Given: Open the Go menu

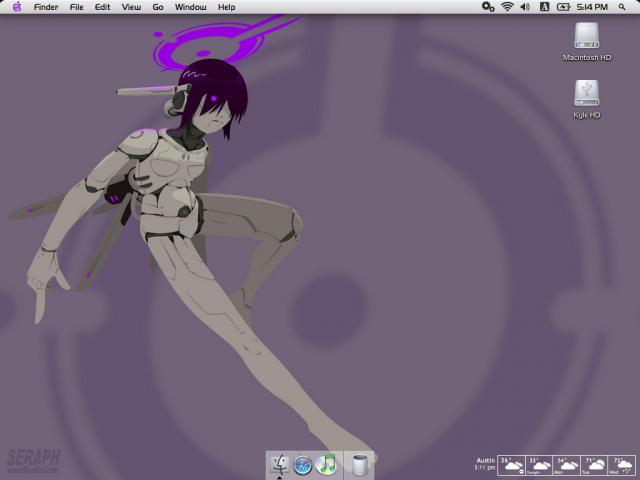Looking at the screenshot, I should click(158, 7).
